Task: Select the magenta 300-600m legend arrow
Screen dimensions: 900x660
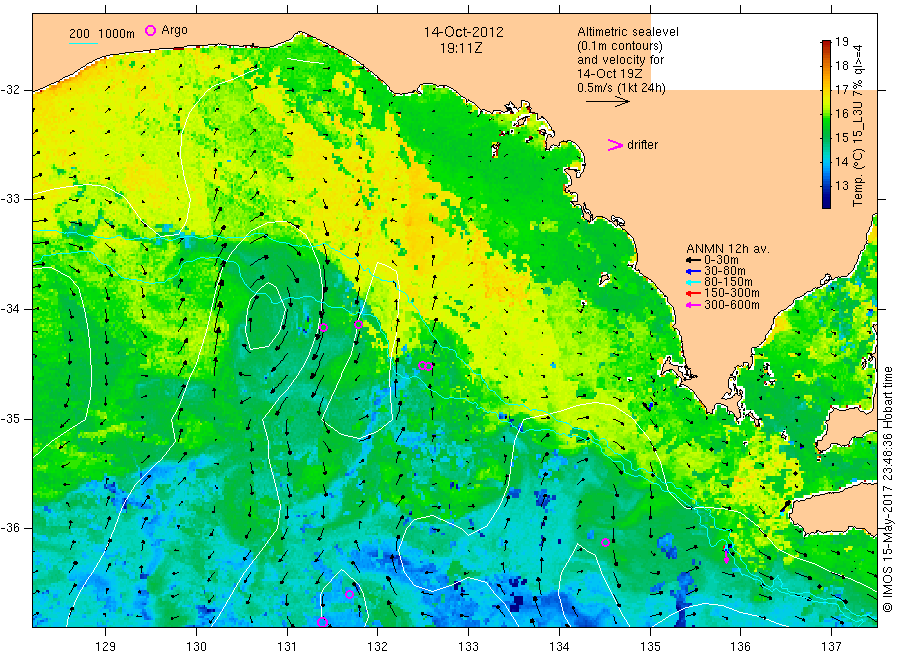Action: click(693, 305)
